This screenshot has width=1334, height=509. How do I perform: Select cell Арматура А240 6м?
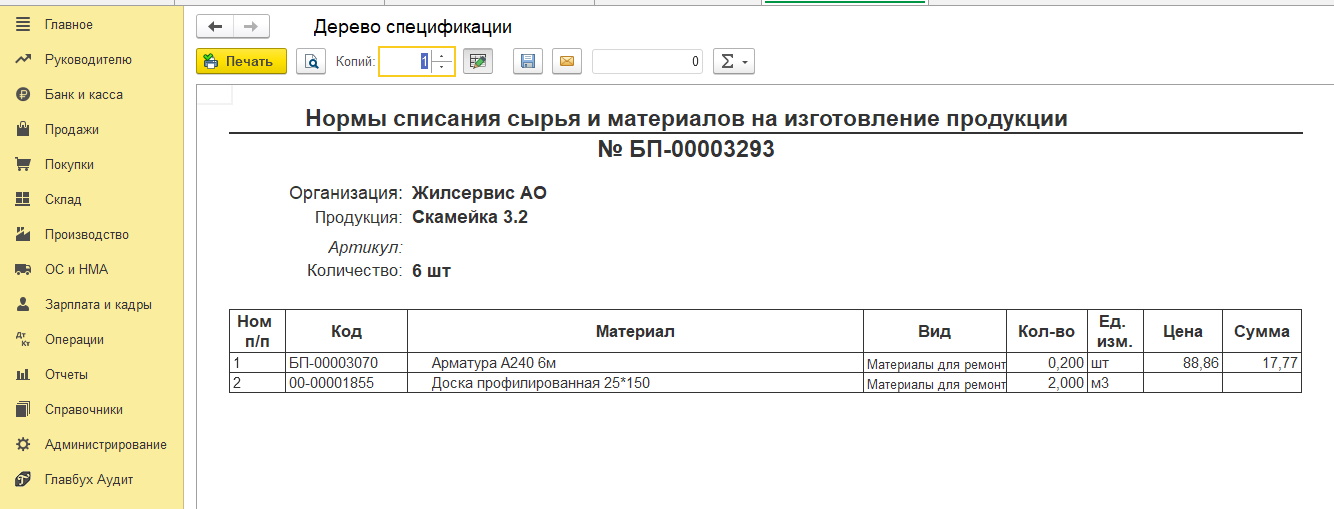pyautogui.click(x=635, y=363)
